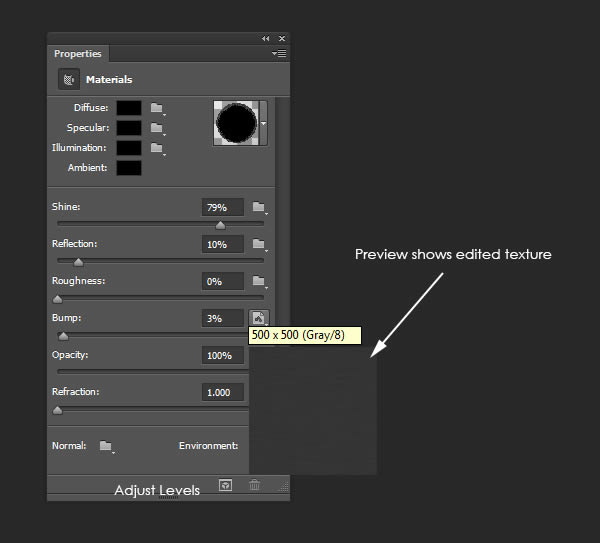Click the Refraction label
The height and width of the screenshot is (543, 600).
(x=75, y=392)
